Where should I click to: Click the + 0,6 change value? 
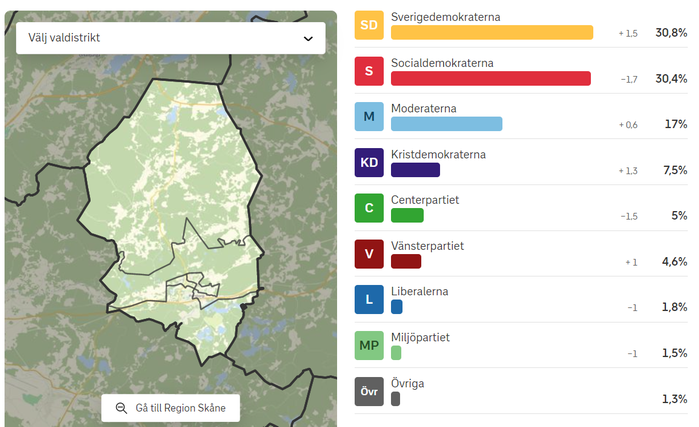point(628,125)
